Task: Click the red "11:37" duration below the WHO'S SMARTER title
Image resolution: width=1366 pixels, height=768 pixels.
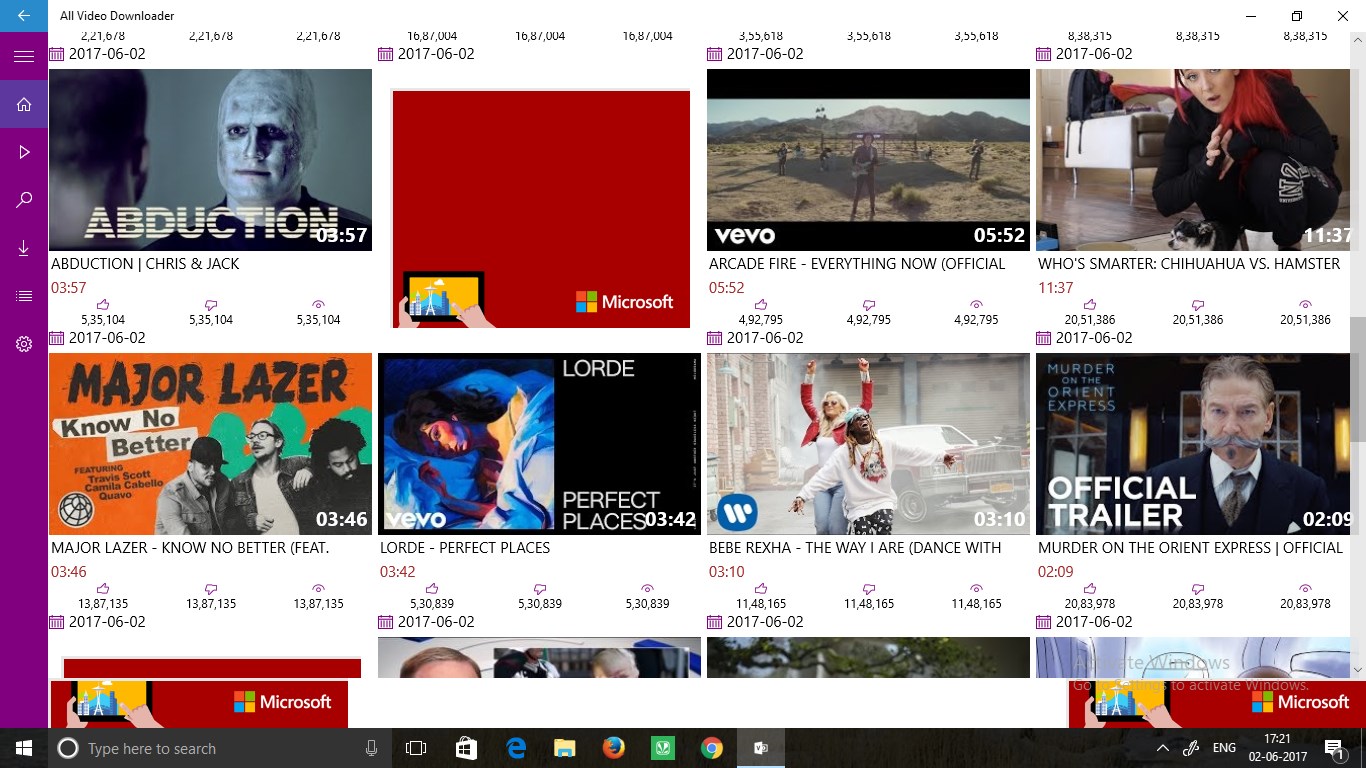Action: pyautogui.click(x=1056, y=288)
